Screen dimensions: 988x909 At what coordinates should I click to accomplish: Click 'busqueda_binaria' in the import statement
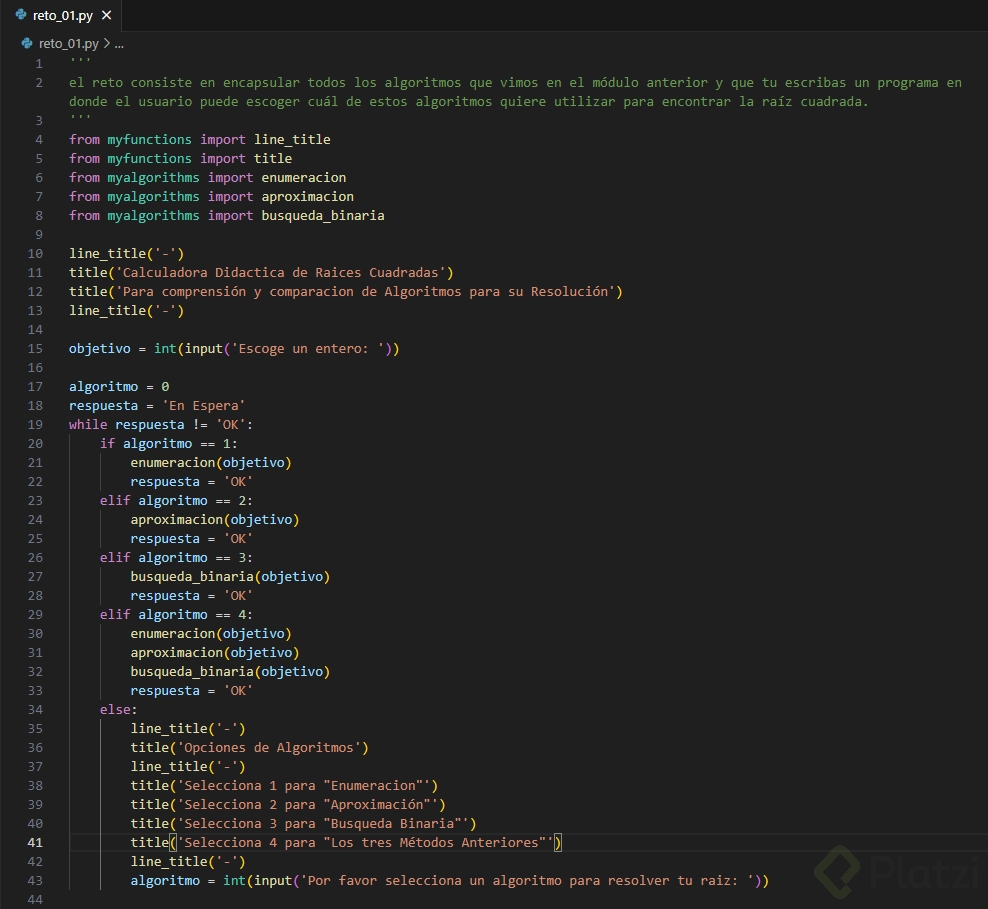tap(323, 215)
